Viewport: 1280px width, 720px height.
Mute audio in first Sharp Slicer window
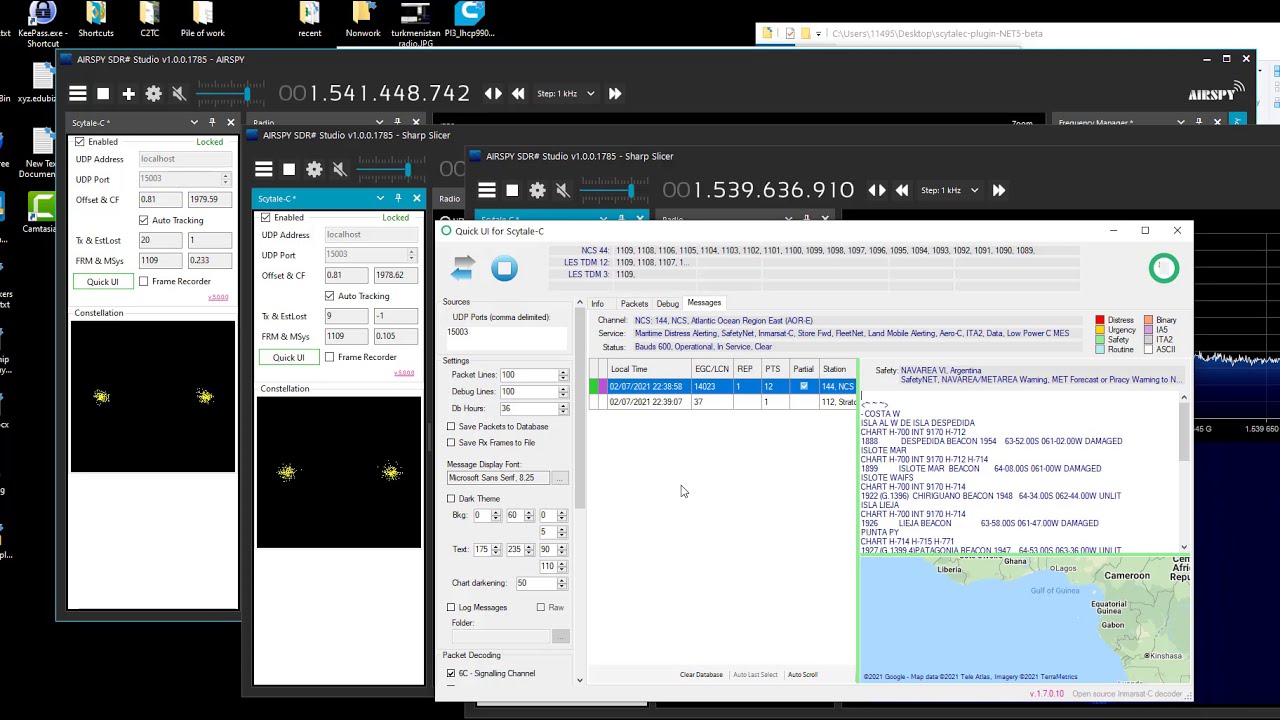[339, 169]
